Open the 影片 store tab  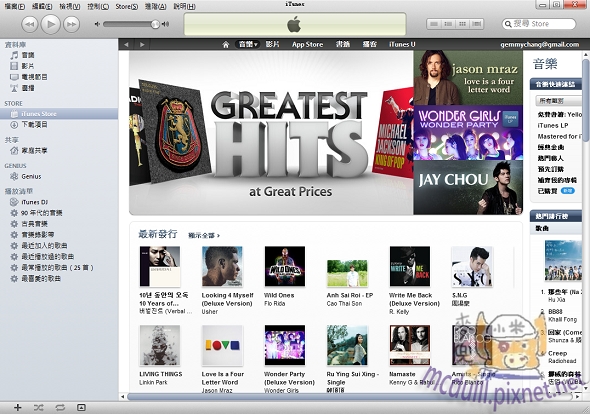272,44
